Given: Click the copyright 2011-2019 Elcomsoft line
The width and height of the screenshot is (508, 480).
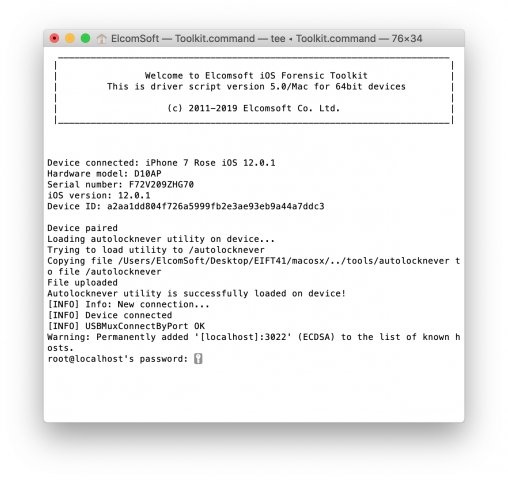Looking at the screenshot, I should tap(253, 108).
